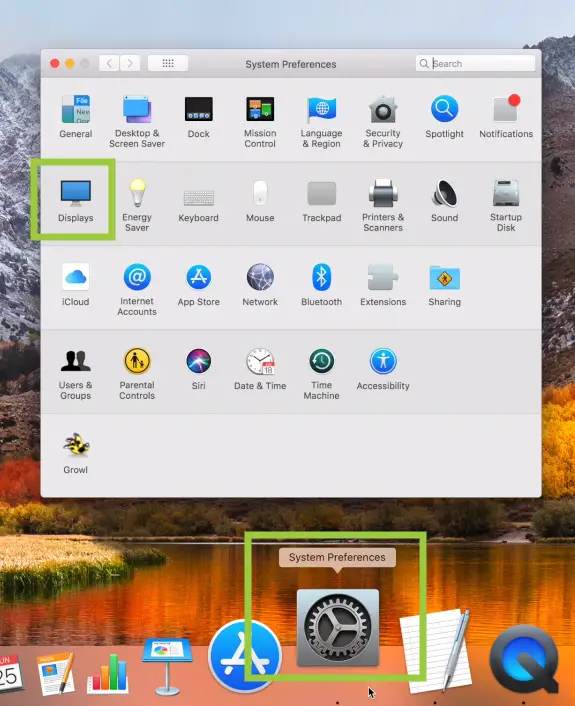The width and height of the screenshot is (575, 706).
Task: Launch Pages from the Dock
Action: 56,673
